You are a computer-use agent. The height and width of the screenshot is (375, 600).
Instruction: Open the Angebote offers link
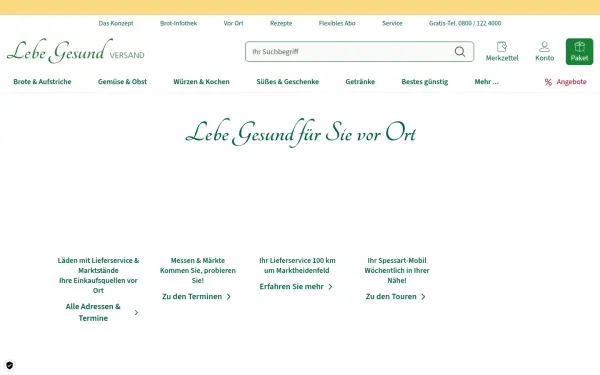(x=571, y=82)
